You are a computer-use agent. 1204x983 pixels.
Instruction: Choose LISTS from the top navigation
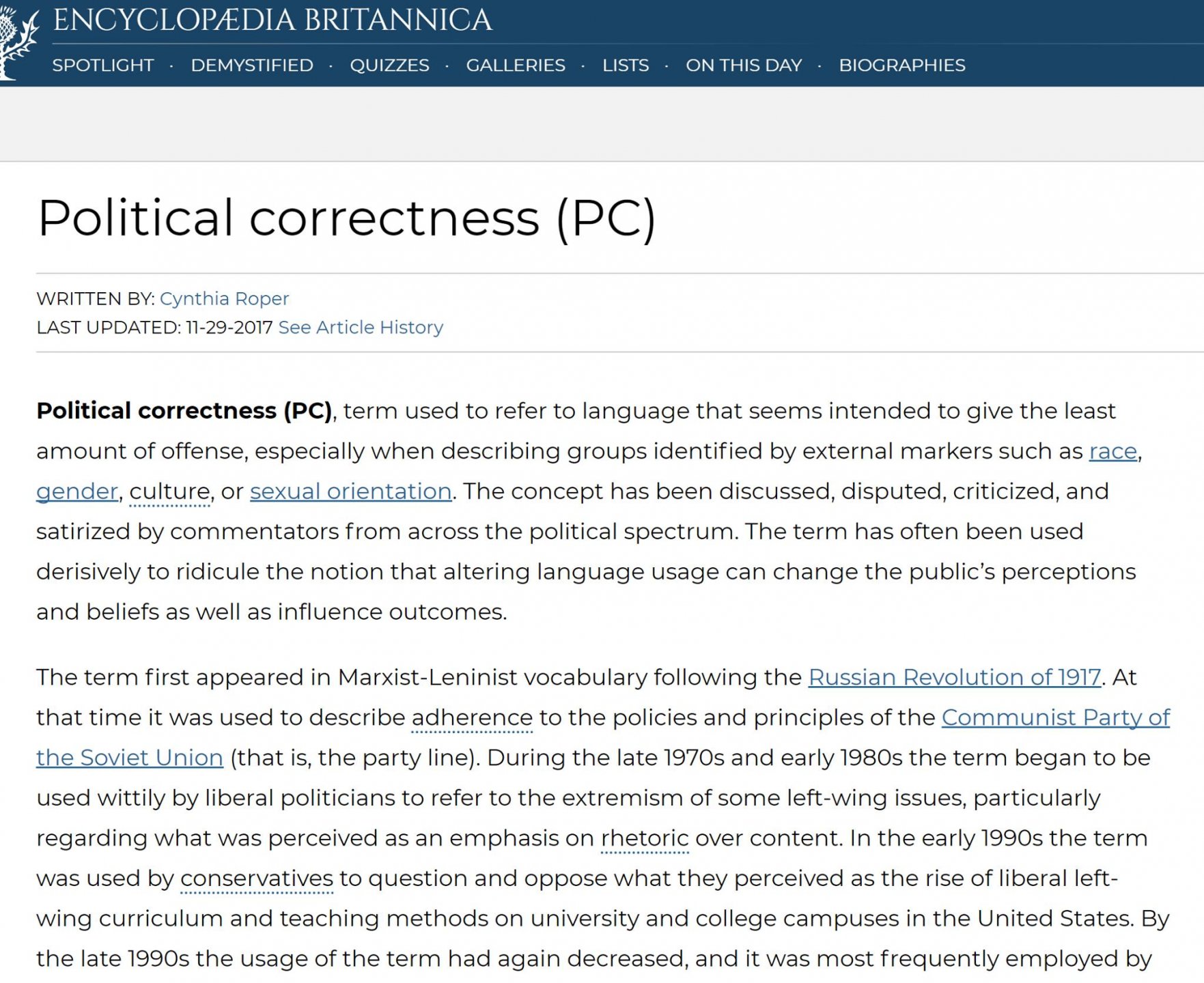[626, 66]
